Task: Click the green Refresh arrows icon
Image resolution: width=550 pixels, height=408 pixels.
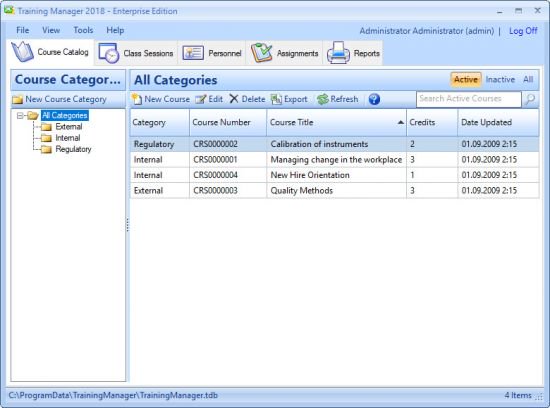Action: (x=322, y=99)
